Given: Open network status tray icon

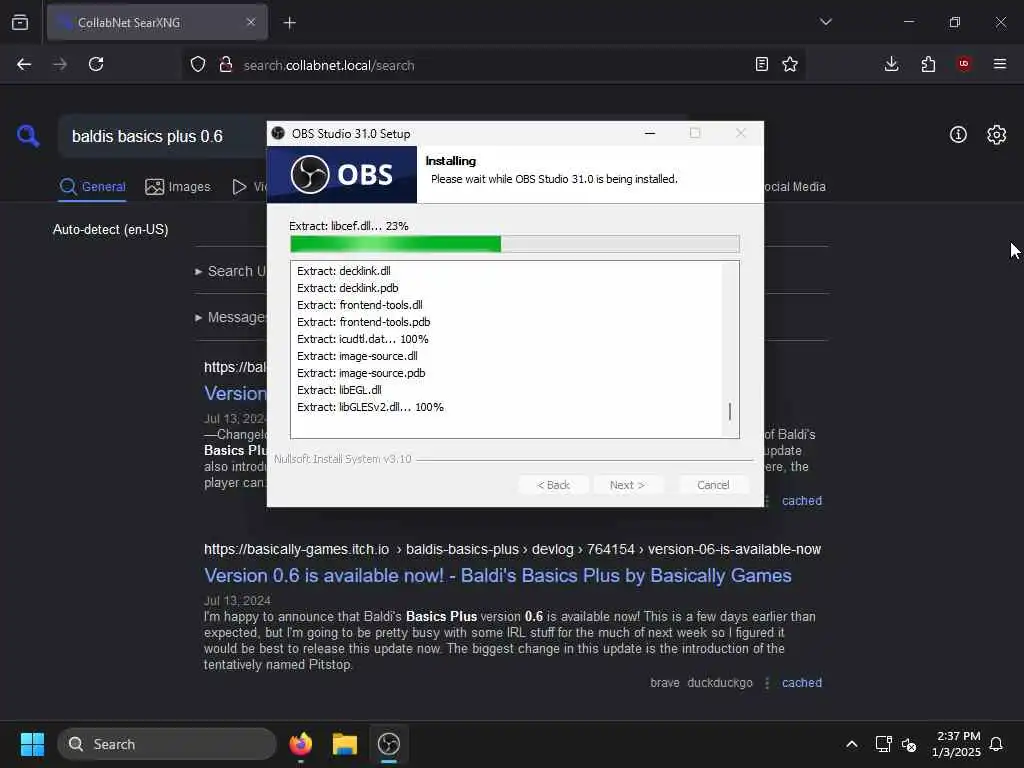Looking at the screenshot, I should [x=883, y=744].
